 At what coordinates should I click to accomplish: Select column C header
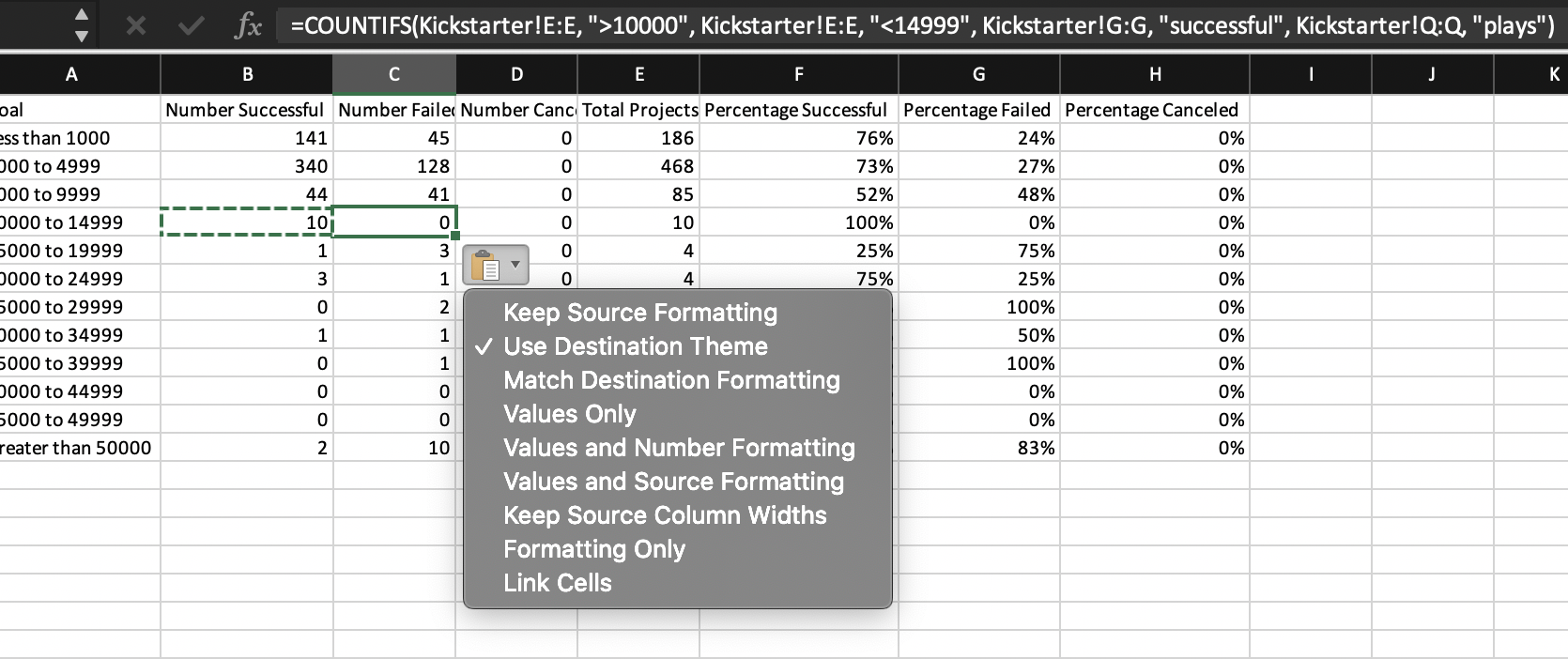tap(394, 74)
